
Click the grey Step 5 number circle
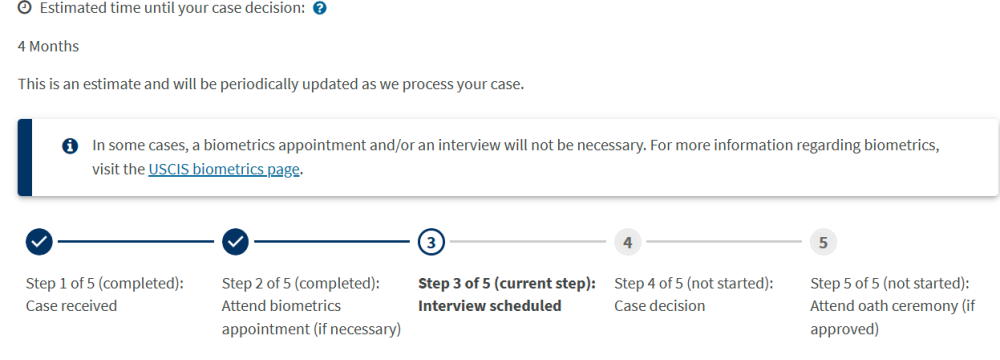click(823, 242)
